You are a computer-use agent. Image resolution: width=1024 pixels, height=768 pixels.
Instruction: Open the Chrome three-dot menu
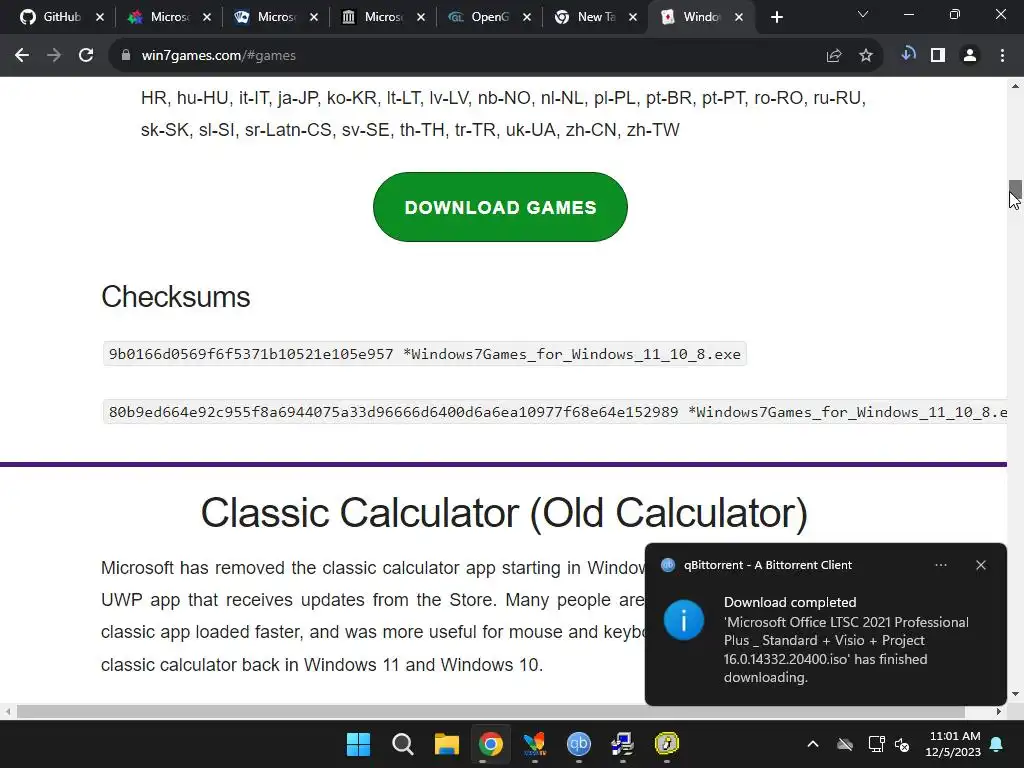(1002, 56)
